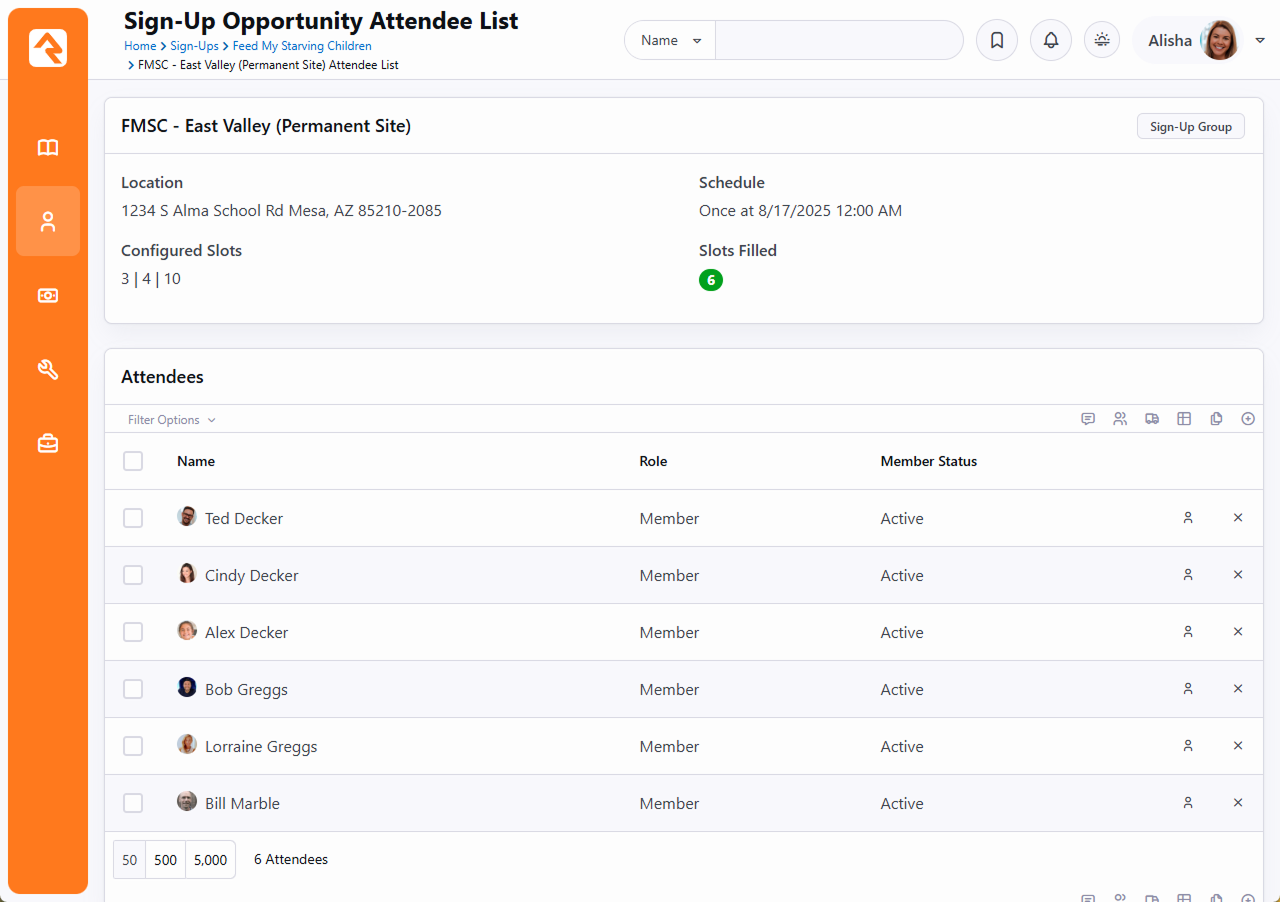Set page size to 500 attendees
Viewport: 1280px width, 902px height.
coord(165,860)
